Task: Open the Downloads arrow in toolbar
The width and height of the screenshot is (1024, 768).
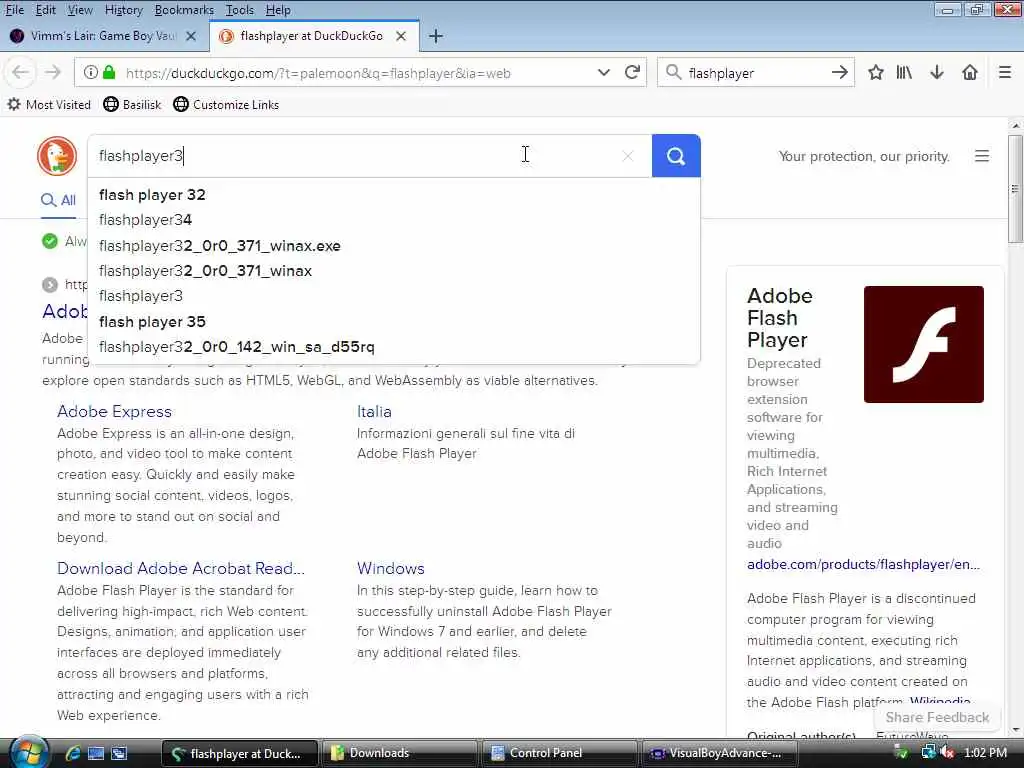Action: pos(937,72)
